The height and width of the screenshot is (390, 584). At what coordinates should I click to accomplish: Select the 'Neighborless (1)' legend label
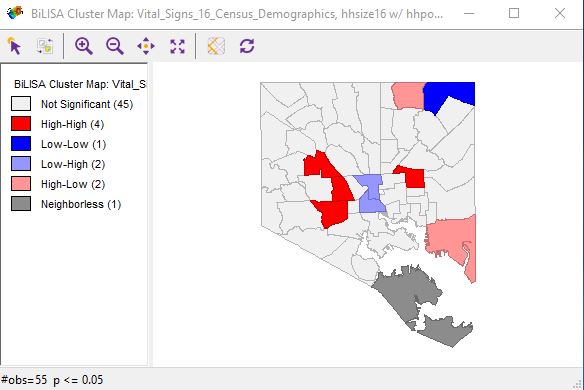(81, 204)
